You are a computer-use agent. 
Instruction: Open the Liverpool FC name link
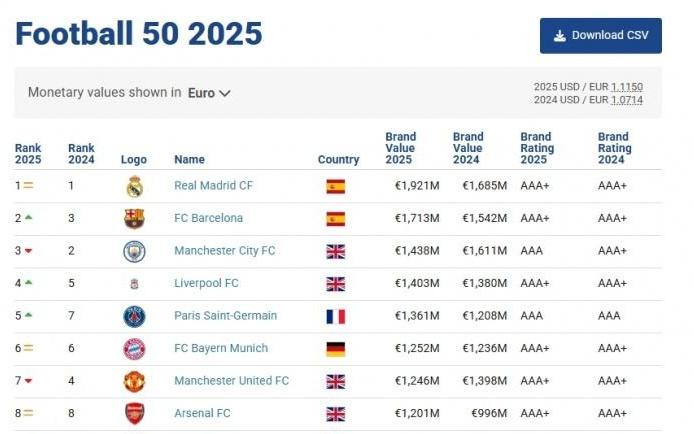click(206, 284)
